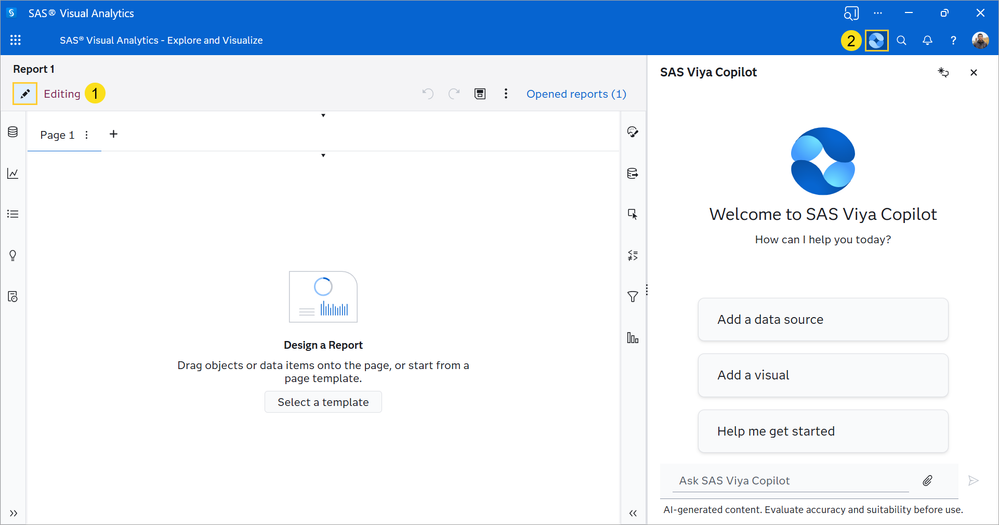Viewport: 999px width, 525px height.
Task: Open the Page 1 options menu
Action: click(87, 134)
